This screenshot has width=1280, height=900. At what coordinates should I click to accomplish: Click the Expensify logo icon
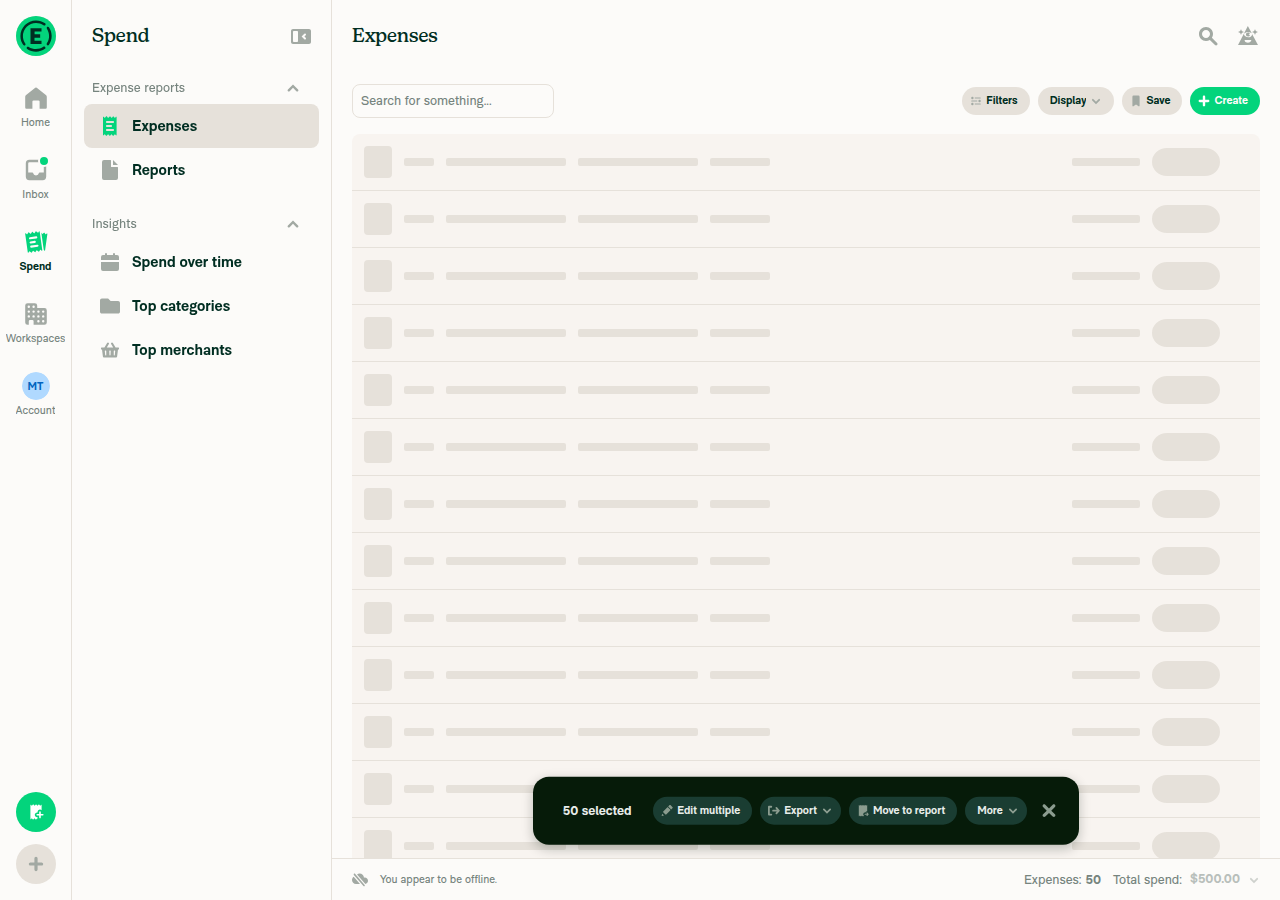pyautogui.click(x=36, y=36)
